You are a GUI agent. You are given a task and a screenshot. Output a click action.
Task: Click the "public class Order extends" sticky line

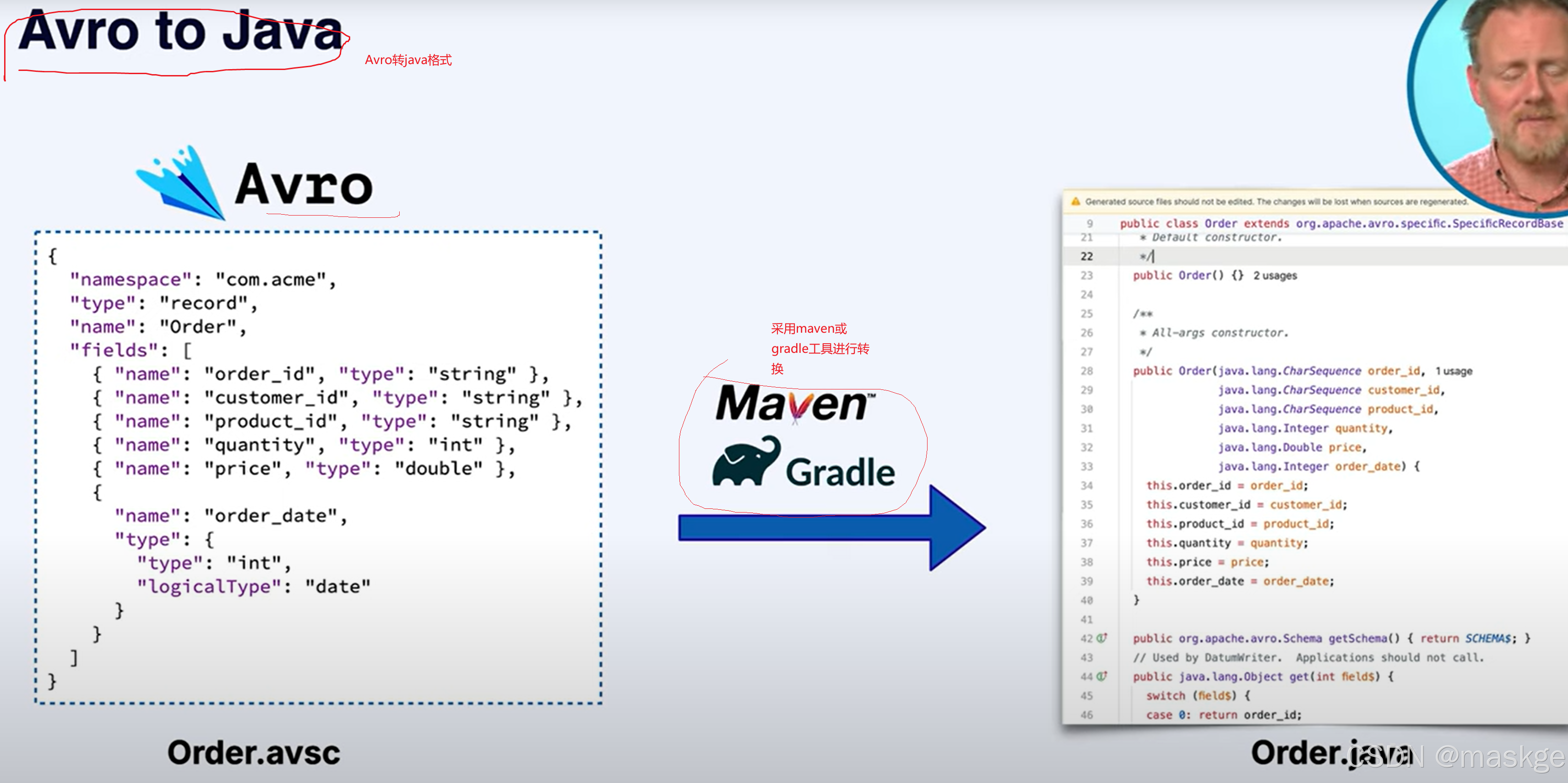(1341, 223)
